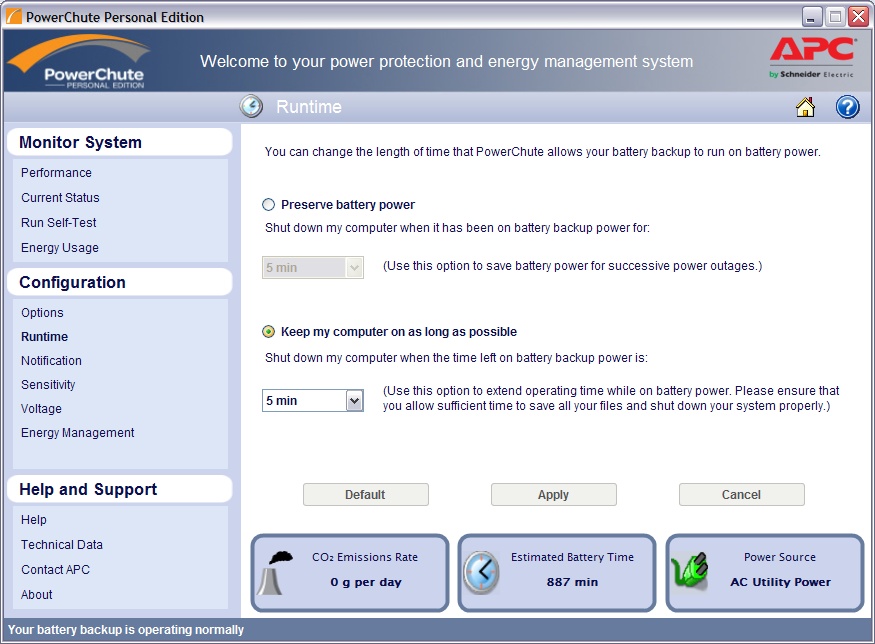Click the AC Utility Power text
The width and height of the screenshot is (875, 644).
click(780, 582)
